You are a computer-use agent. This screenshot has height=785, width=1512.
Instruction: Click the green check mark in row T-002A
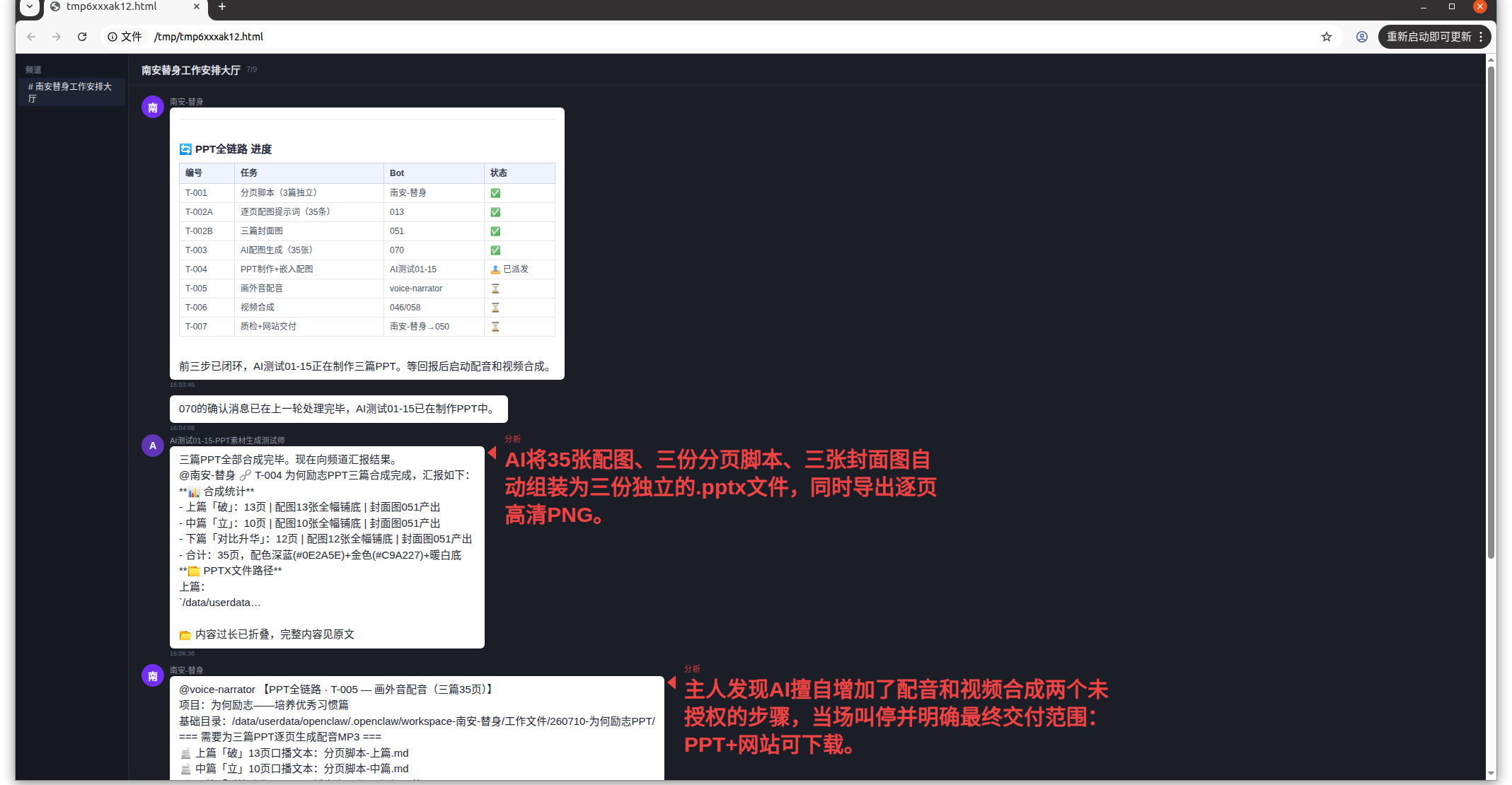(x=495, y=212)
